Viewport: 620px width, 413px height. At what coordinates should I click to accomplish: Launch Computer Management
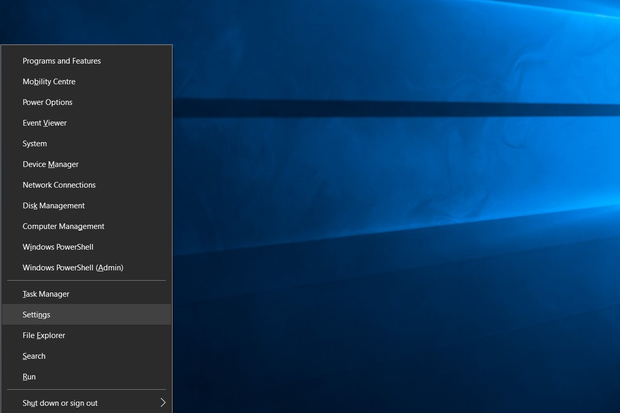(87, 226)
